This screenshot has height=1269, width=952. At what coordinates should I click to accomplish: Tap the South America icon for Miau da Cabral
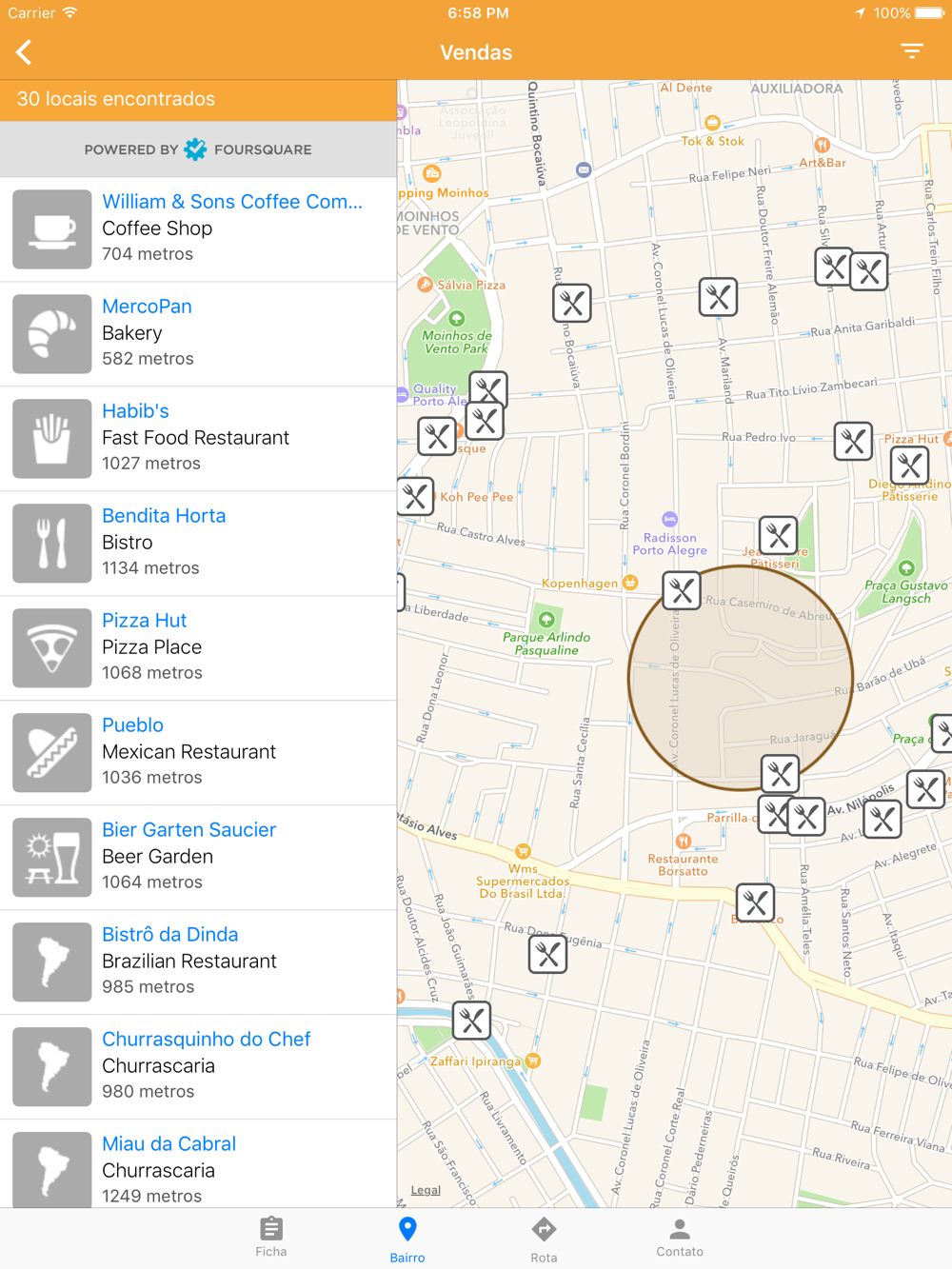52,1169
